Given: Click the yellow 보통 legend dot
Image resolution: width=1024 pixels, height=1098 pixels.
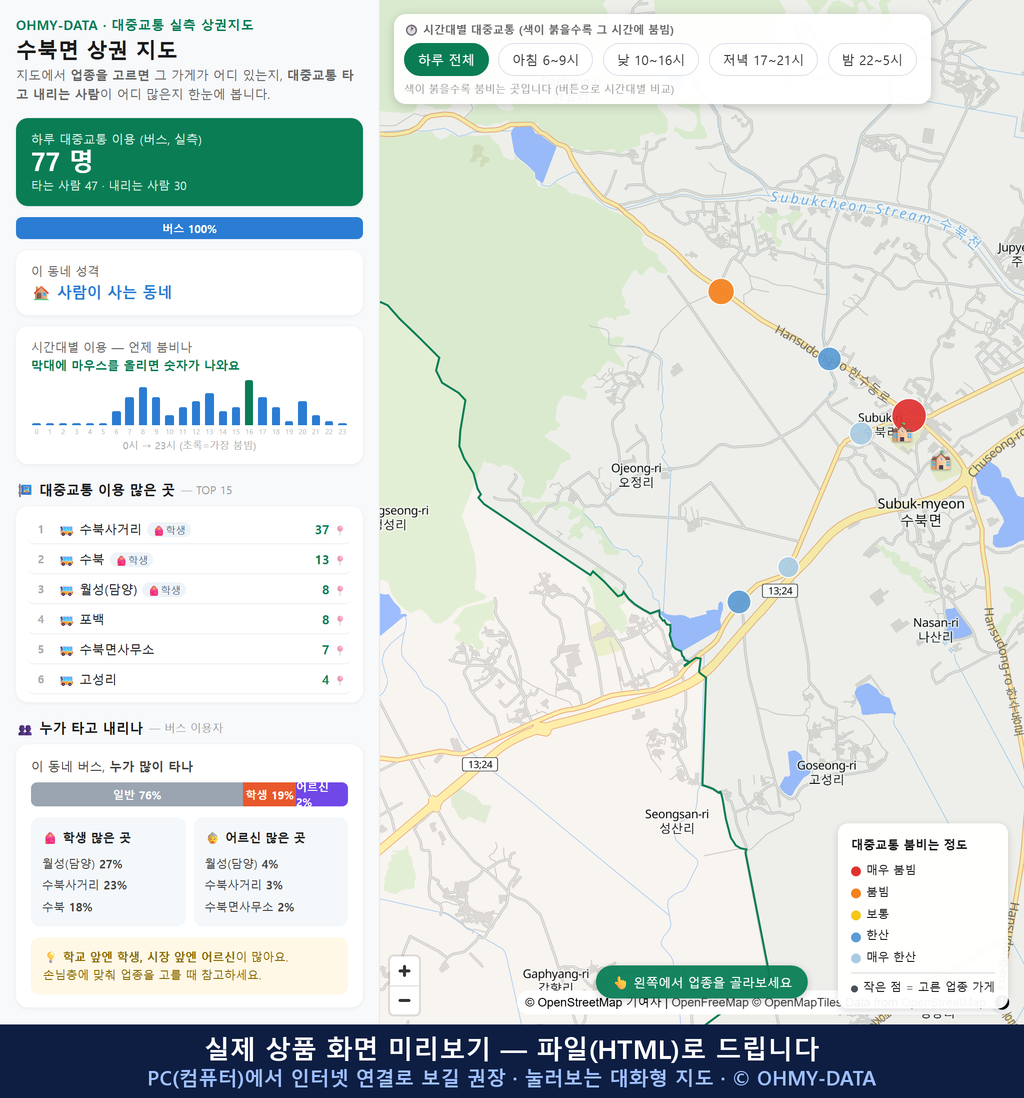Looking at the screenshot, I should point(855,915).
